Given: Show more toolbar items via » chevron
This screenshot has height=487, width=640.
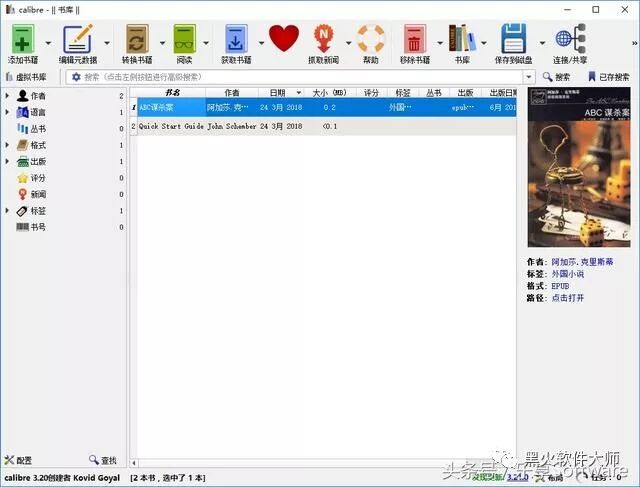Looking at the screenshot, I should [x=635, y=42].
